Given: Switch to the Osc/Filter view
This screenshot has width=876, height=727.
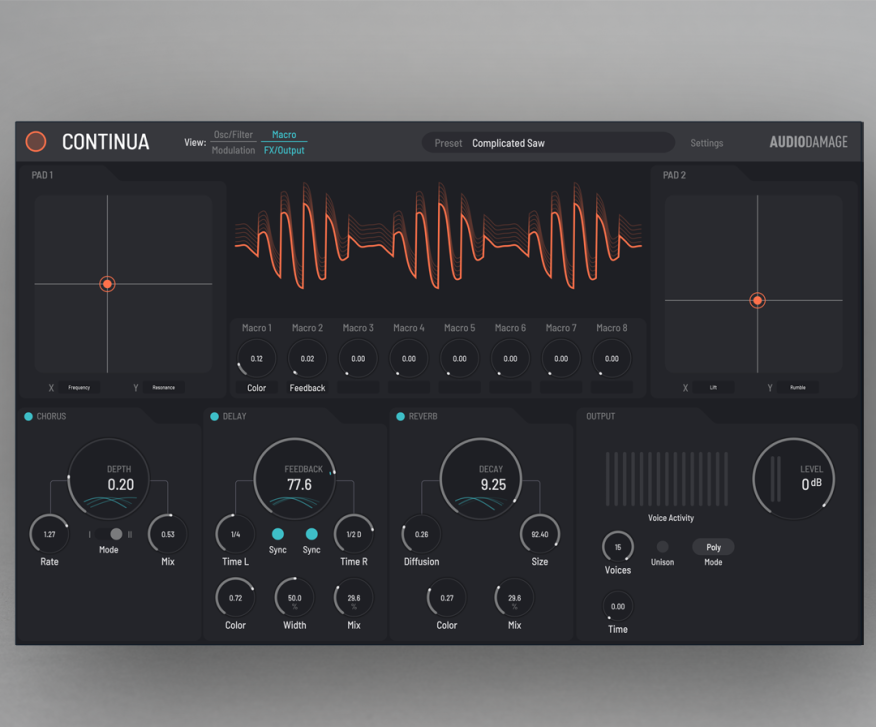Looking at the screenshot, I should (x=233, y=135).
